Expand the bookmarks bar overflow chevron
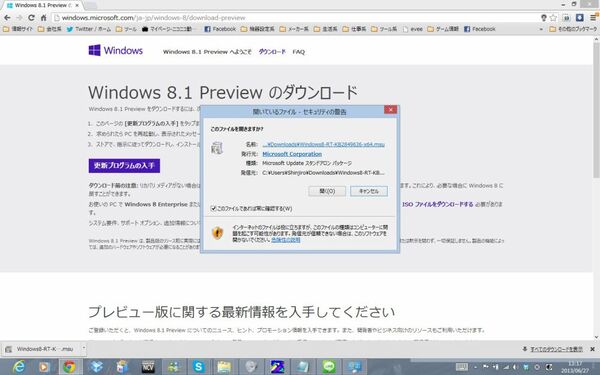 pos(541,29)
